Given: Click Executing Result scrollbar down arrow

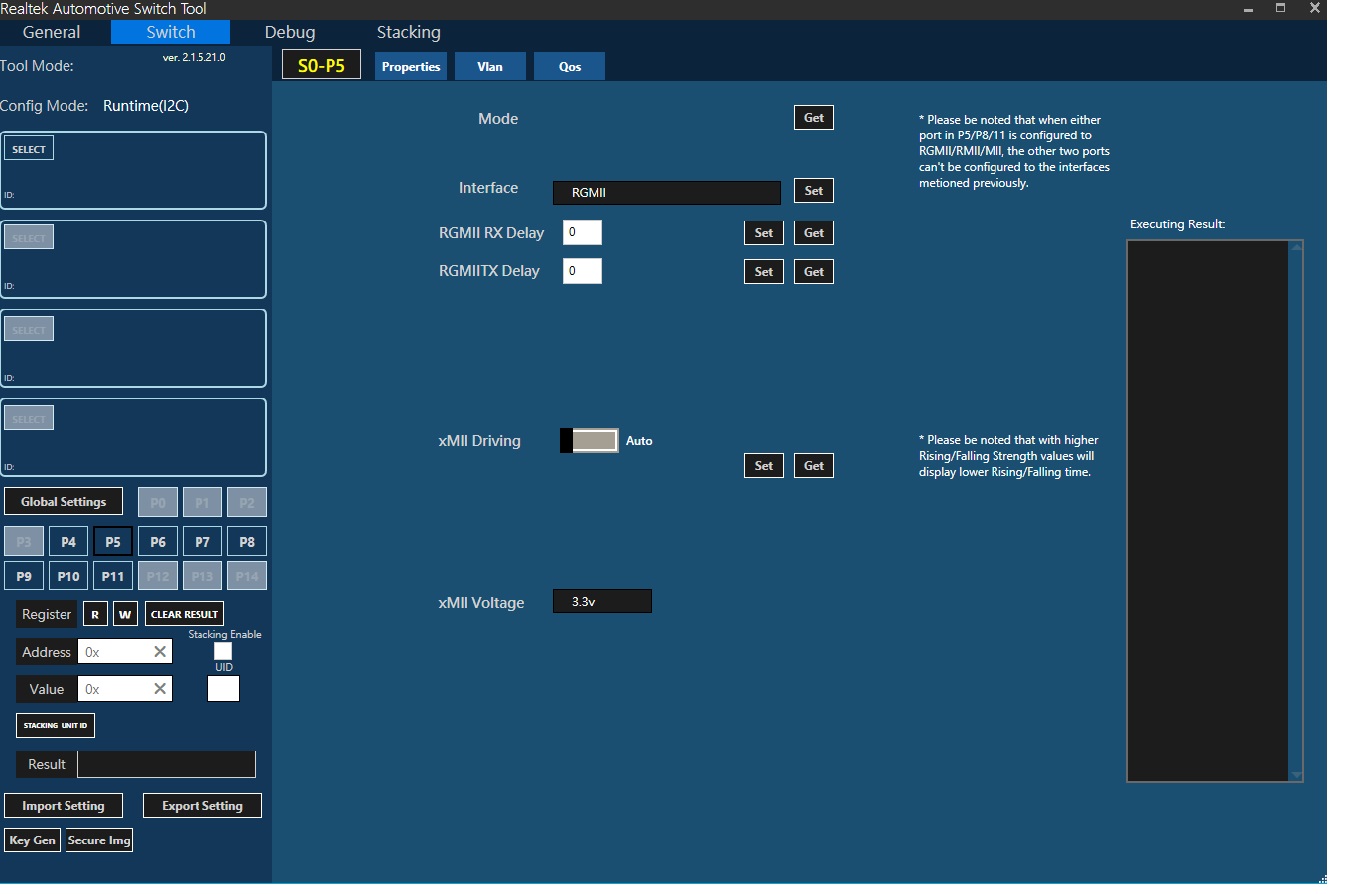Looking at the screenshot, I should [1297, 775].
